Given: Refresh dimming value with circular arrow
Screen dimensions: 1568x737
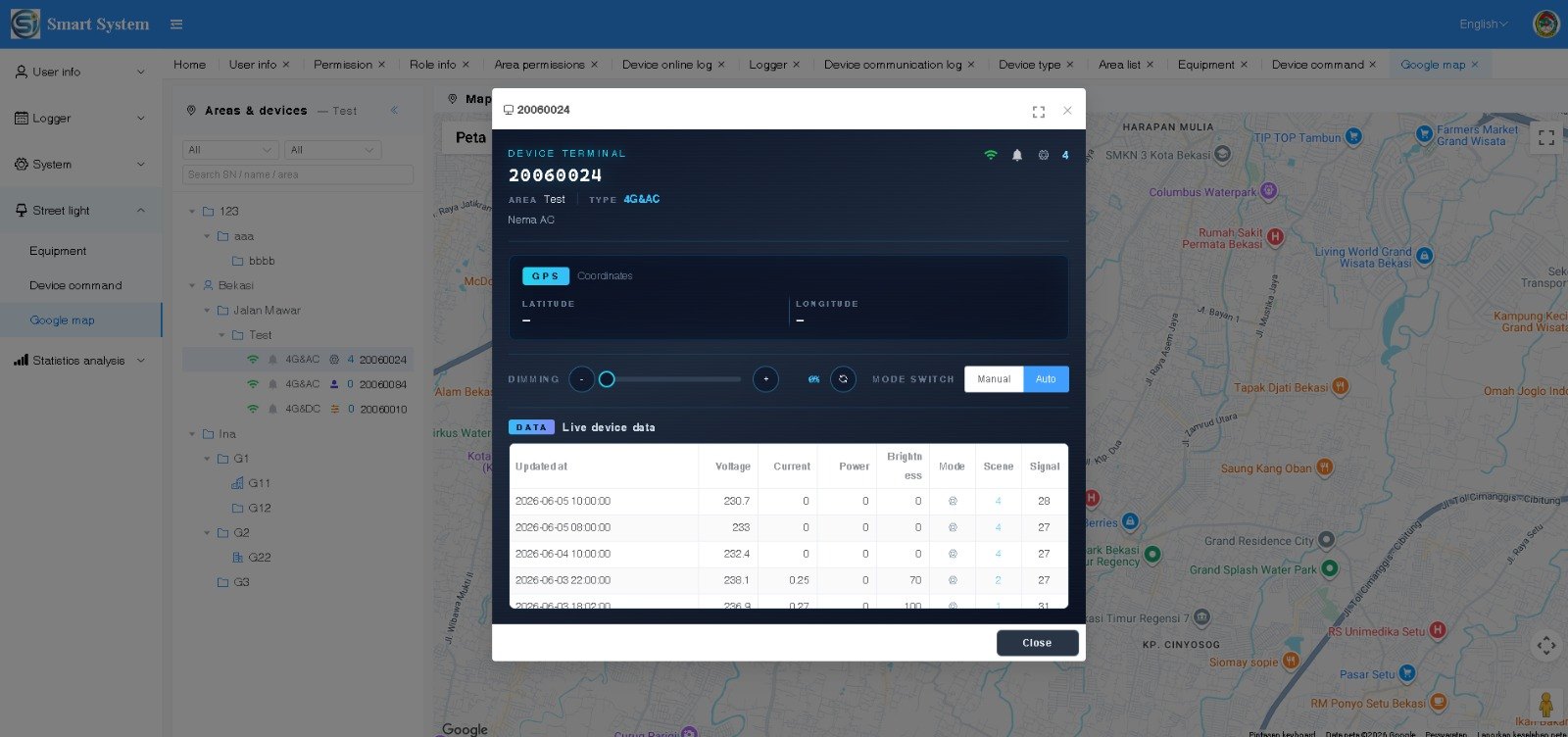Looking at the screenshot, I should tap(843, 379).
